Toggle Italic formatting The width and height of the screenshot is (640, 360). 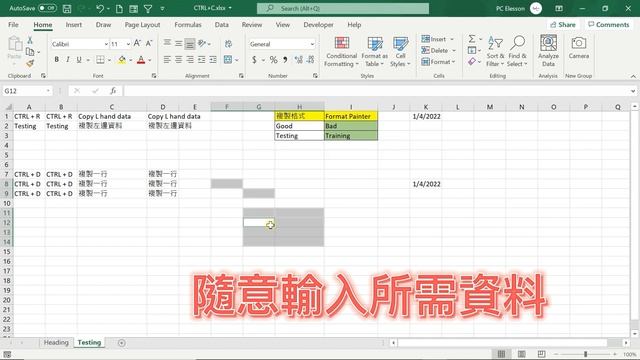coord(68,60)
